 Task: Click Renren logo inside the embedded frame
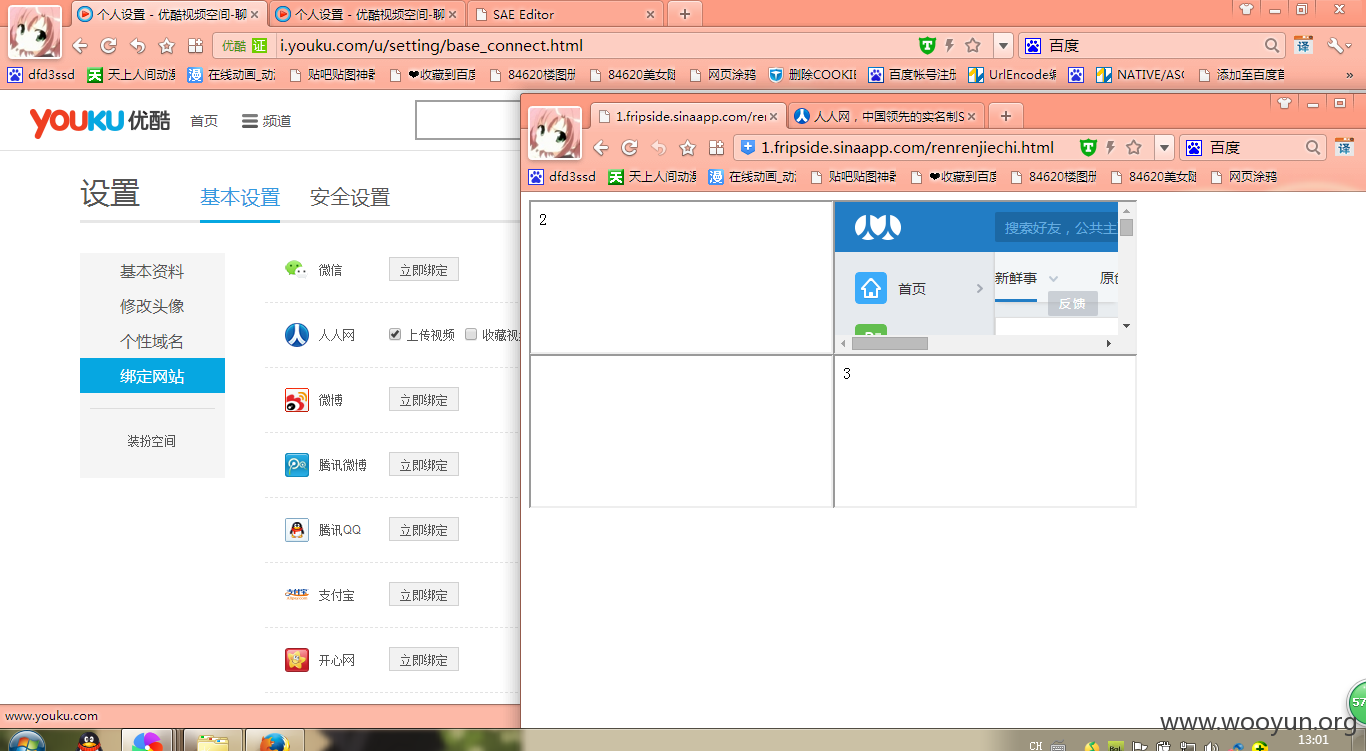(878, 228)
